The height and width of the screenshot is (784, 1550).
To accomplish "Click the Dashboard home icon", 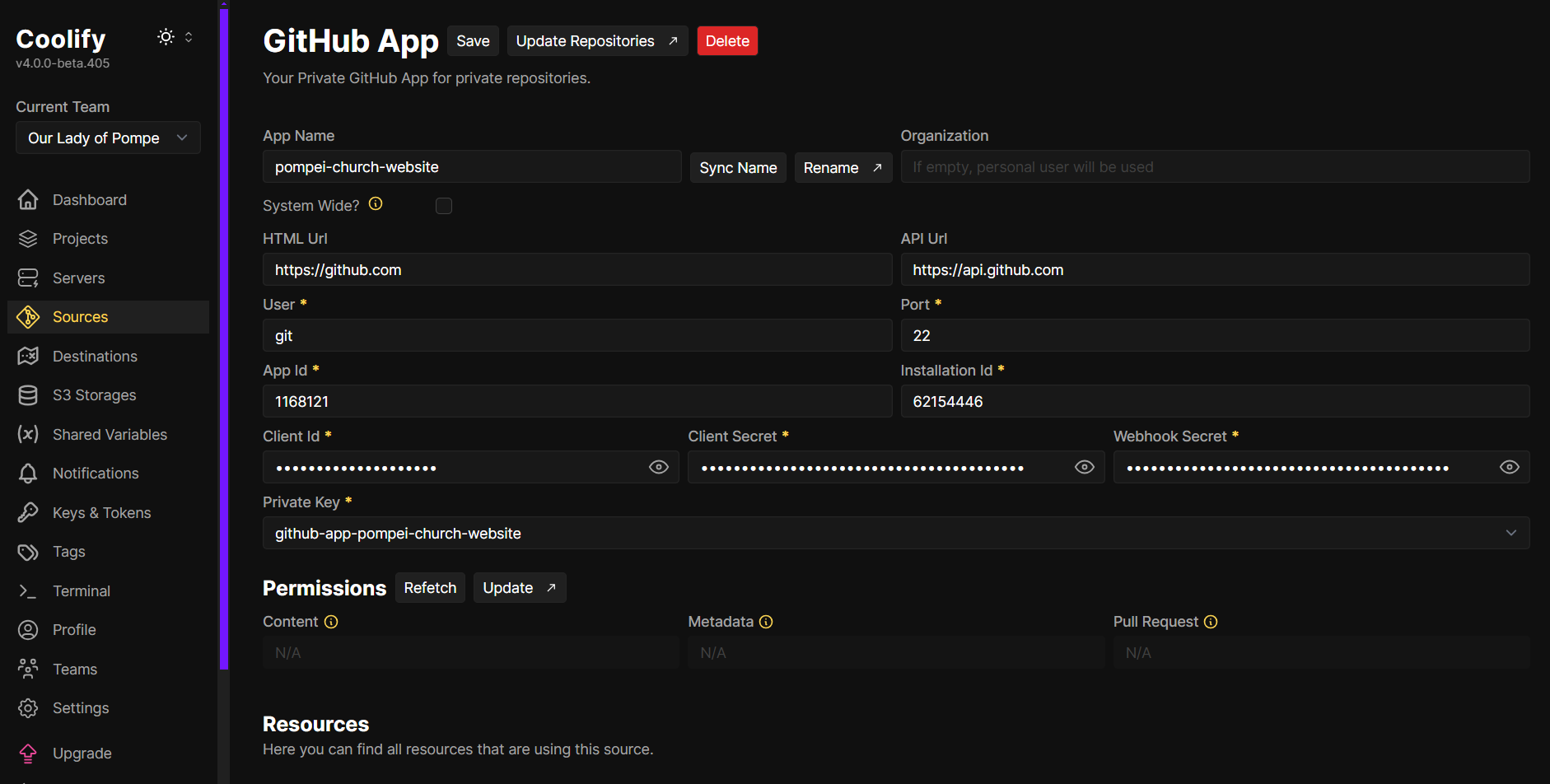I will 28,200.
